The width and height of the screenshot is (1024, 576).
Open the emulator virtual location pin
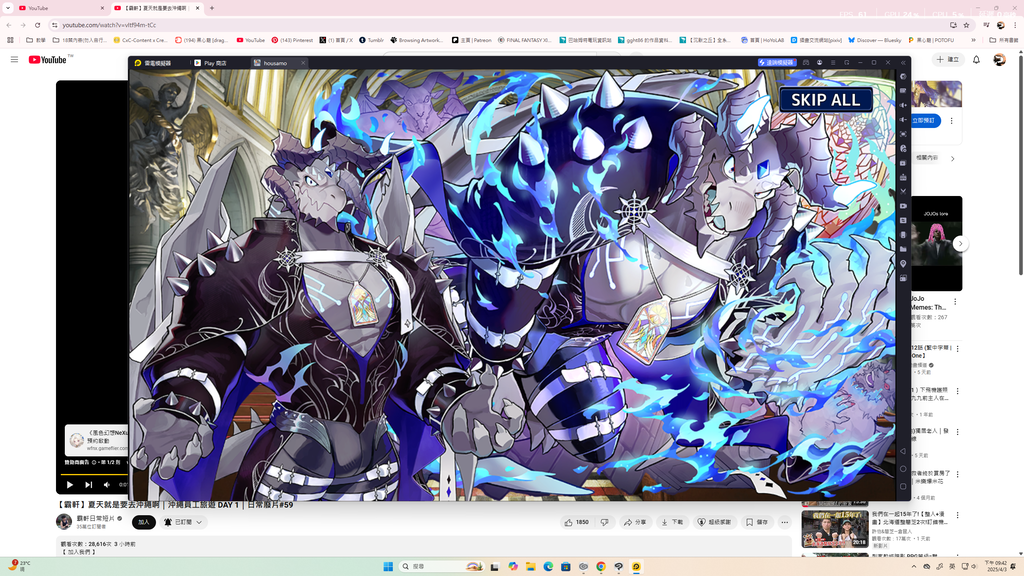[x=903, y=264]
